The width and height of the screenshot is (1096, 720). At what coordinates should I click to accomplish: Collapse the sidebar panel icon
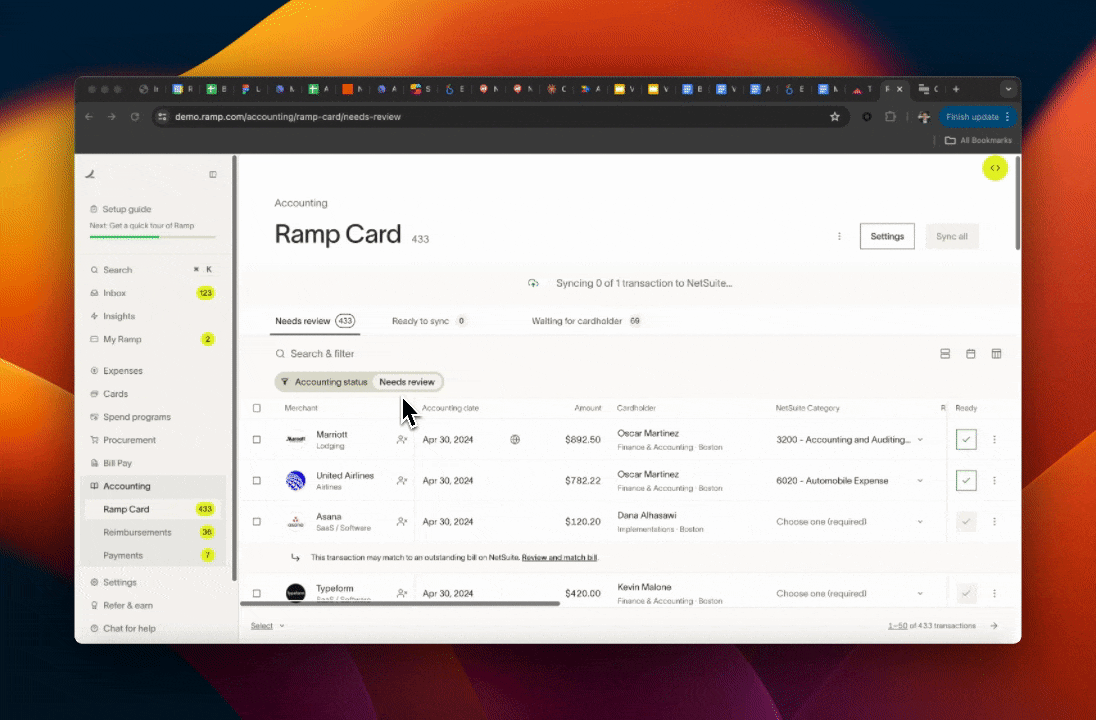point(213,175)
